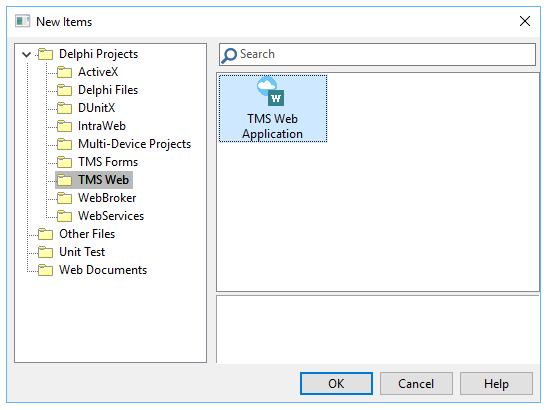Select the TMS Web tree item

pyautogui.click(x=103, y=180)
